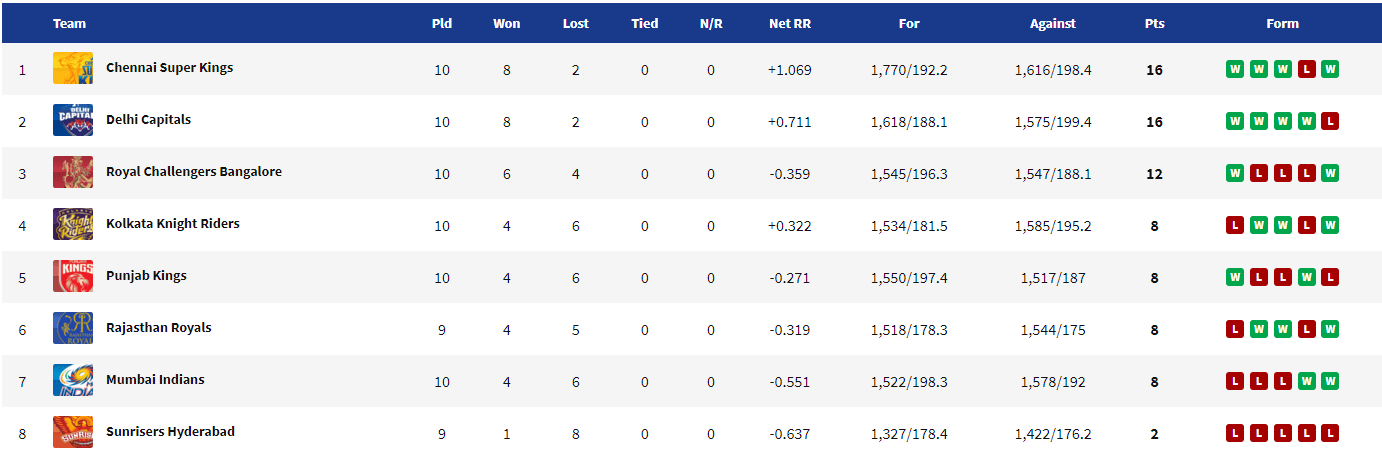Viewport: 1382px width, 464px height.
Task: Sort table by Pts column header
Action: pyautogui.click(x=1154, y=24)
